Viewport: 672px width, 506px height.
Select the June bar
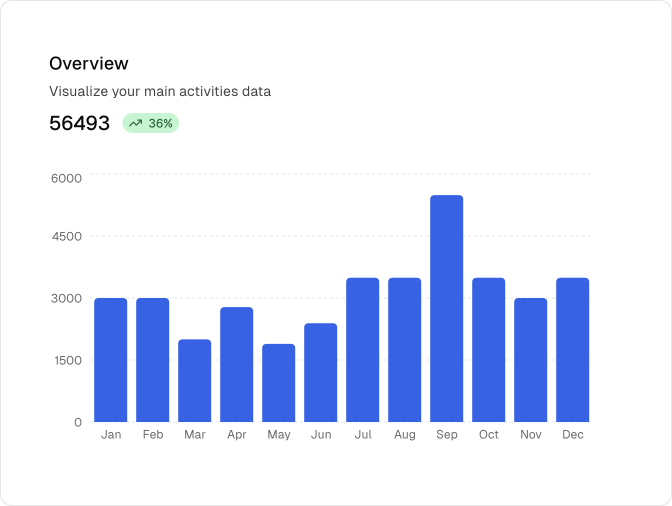click(321, 372)
